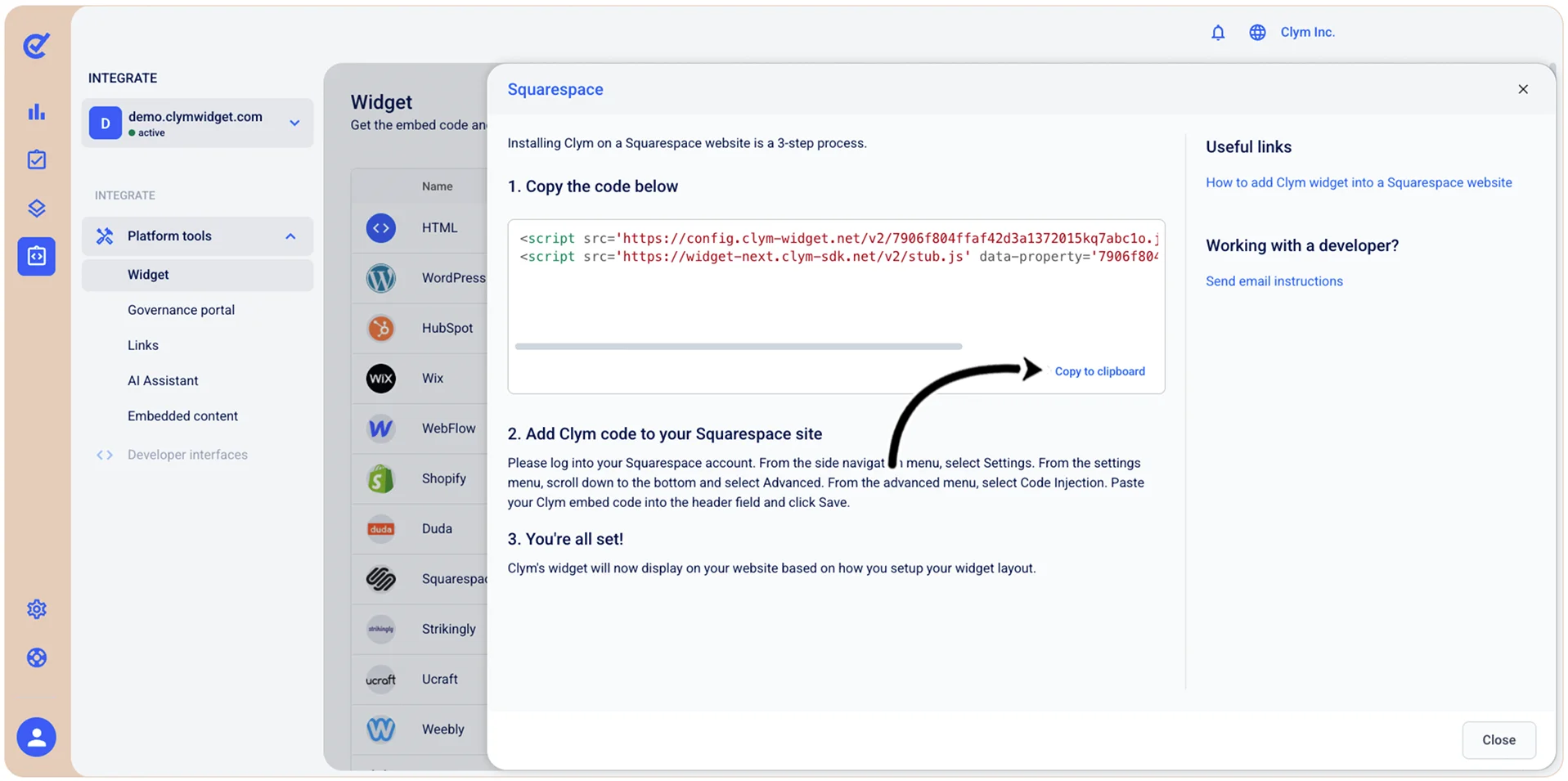Click the Clym logo icon
Screen dimensions: 1568x781
click(36, 46)
